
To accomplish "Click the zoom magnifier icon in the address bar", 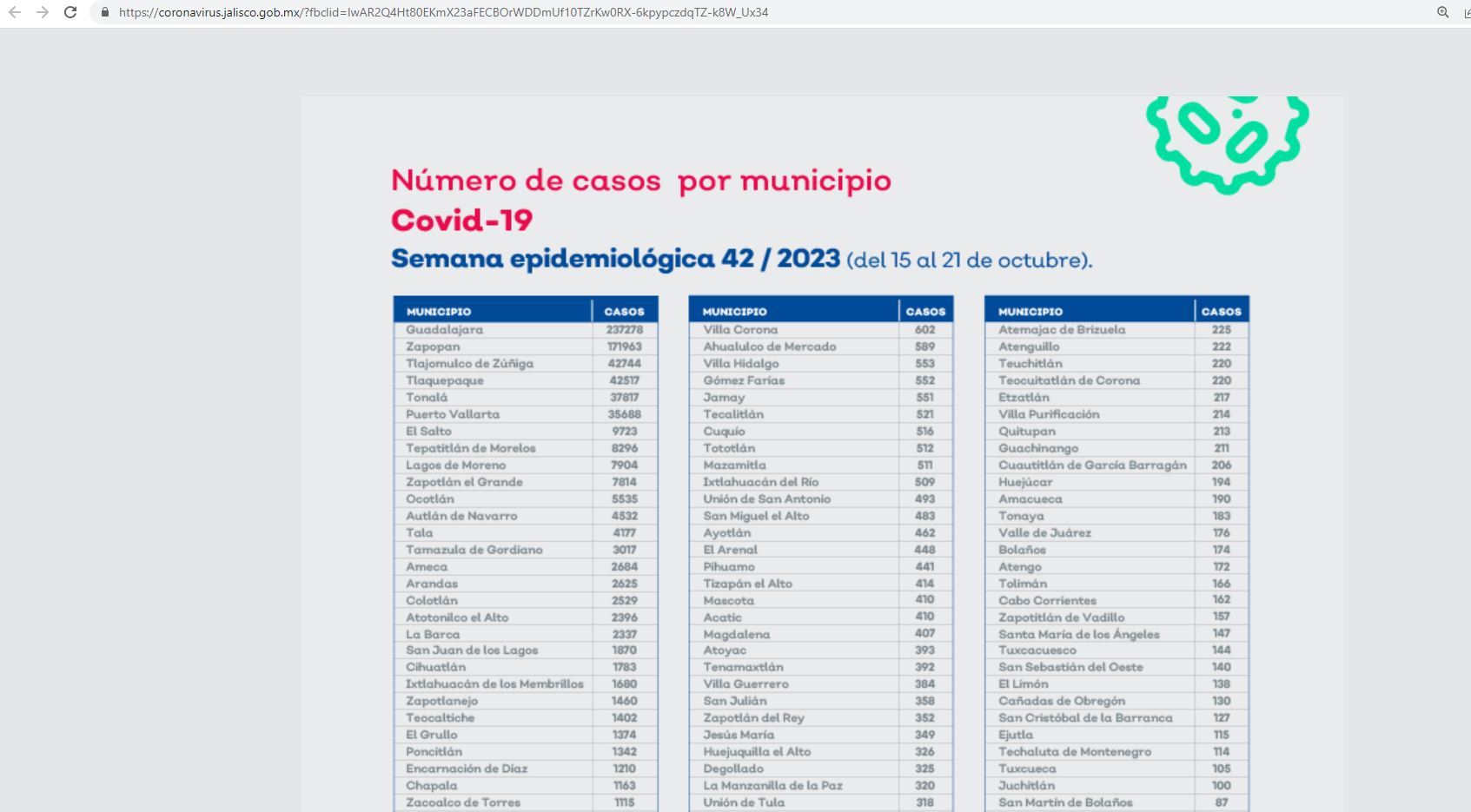I will point(1442,12).
